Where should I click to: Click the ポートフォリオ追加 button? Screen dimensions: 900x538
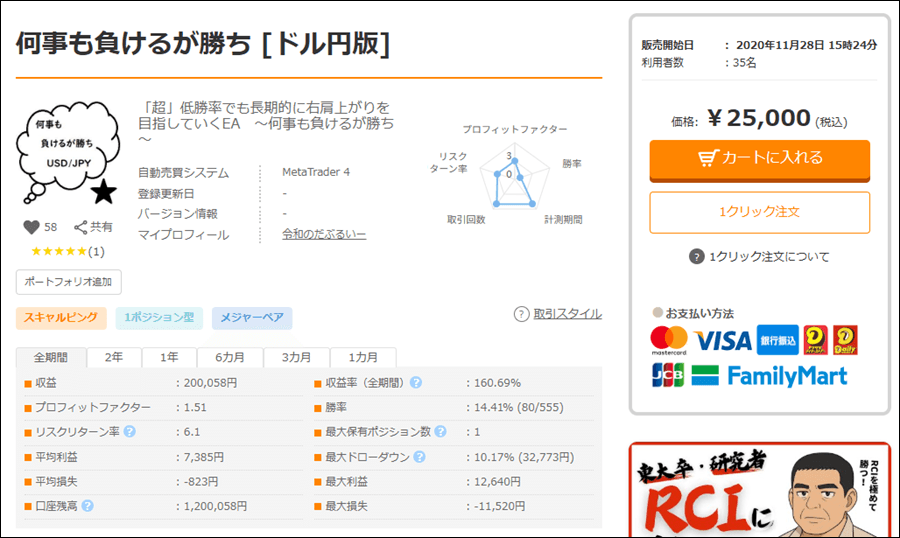68,281
